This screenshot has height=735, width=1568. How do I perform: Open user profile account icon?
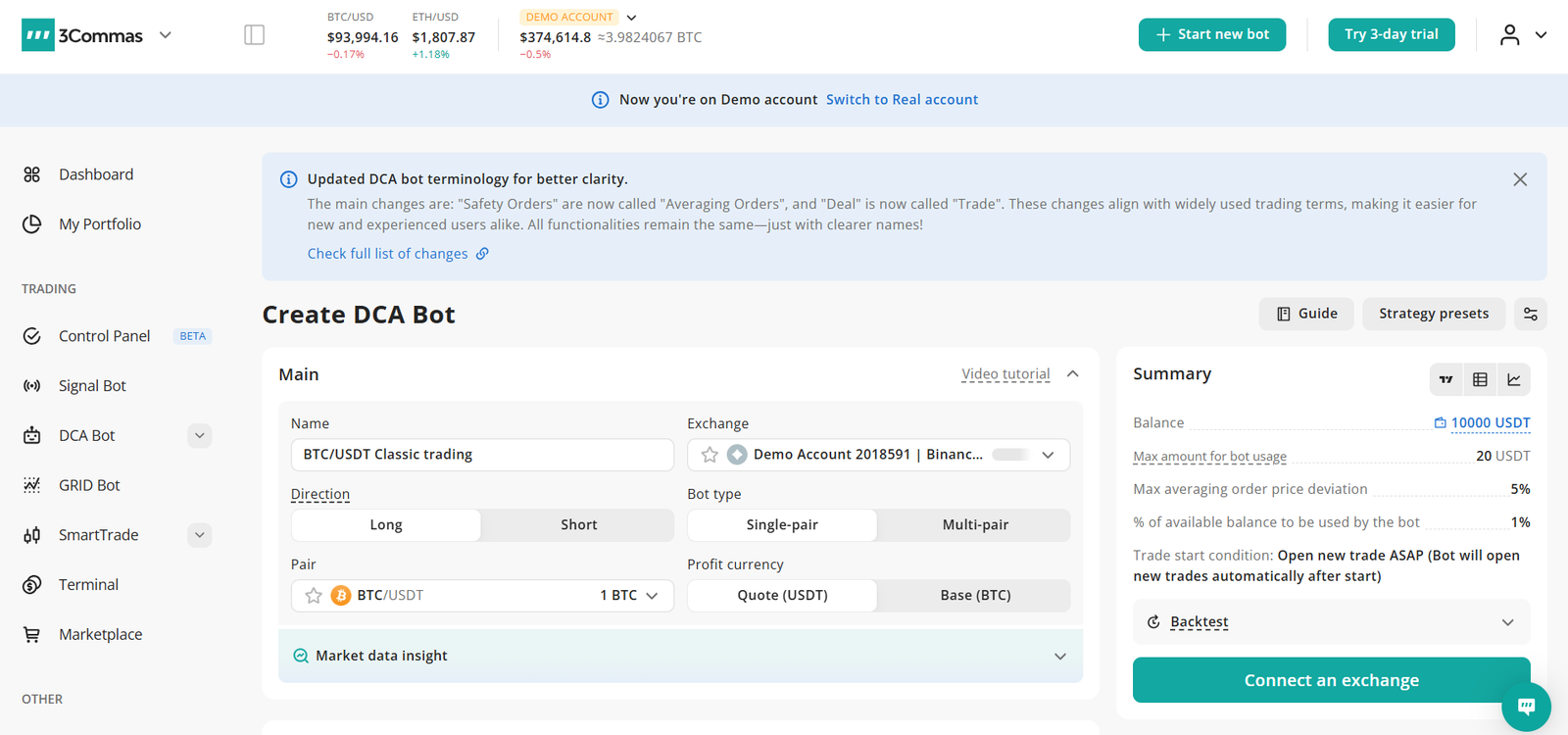(x=1509, y=35)
